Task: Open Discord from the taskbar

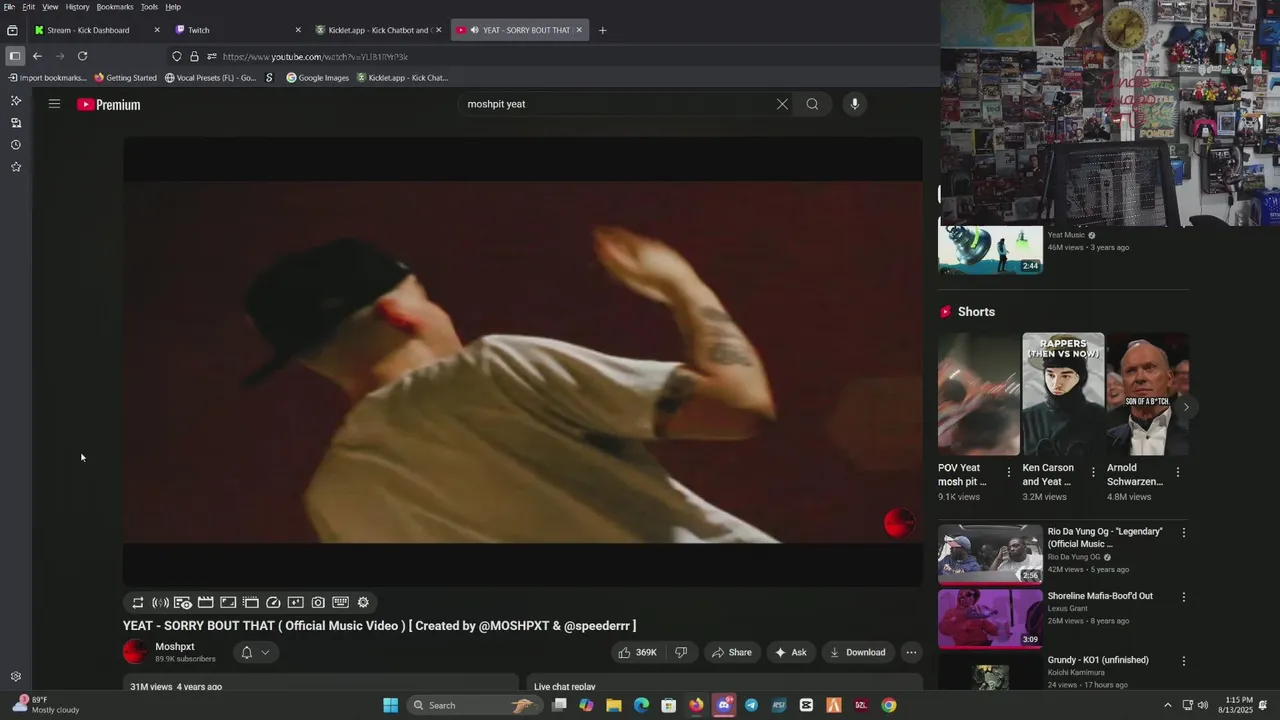Action: point(724,705)
